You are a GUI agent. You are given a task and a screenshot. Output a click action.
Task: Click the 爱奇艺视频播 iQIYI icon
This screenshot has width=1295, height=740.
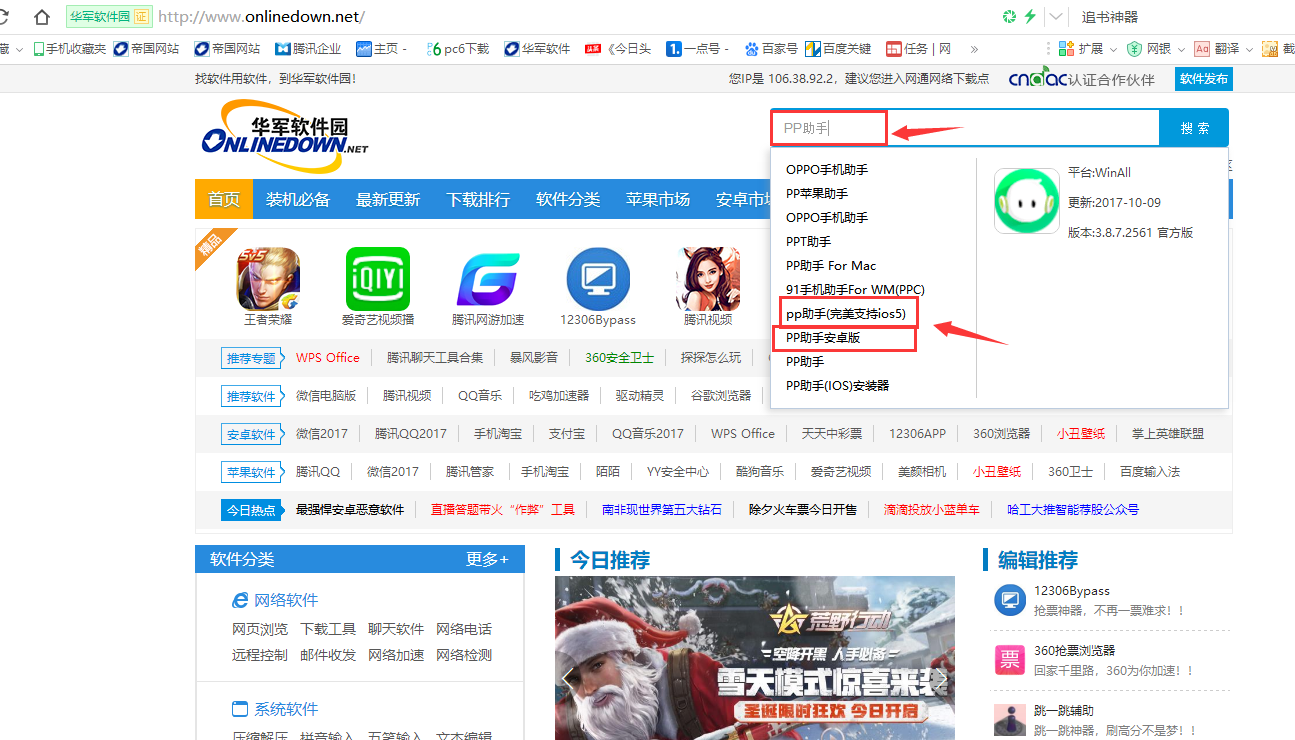point(378,279)
